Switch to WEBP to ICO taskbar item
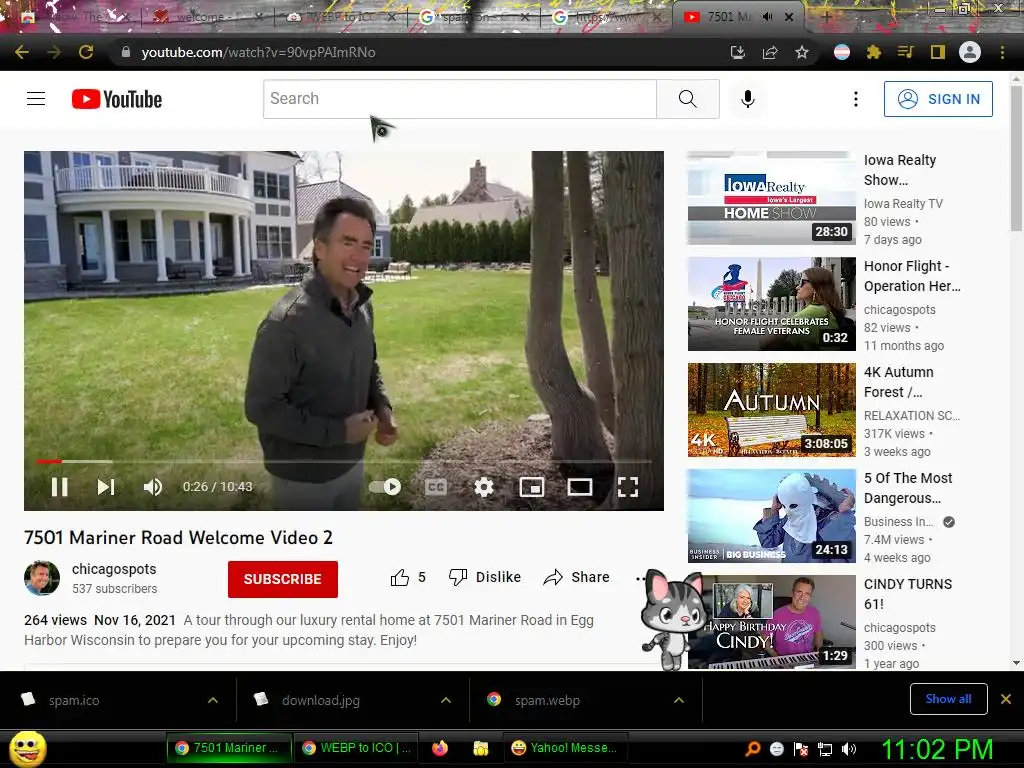This screenshot has width=1024, height=768. click(357, 748)
